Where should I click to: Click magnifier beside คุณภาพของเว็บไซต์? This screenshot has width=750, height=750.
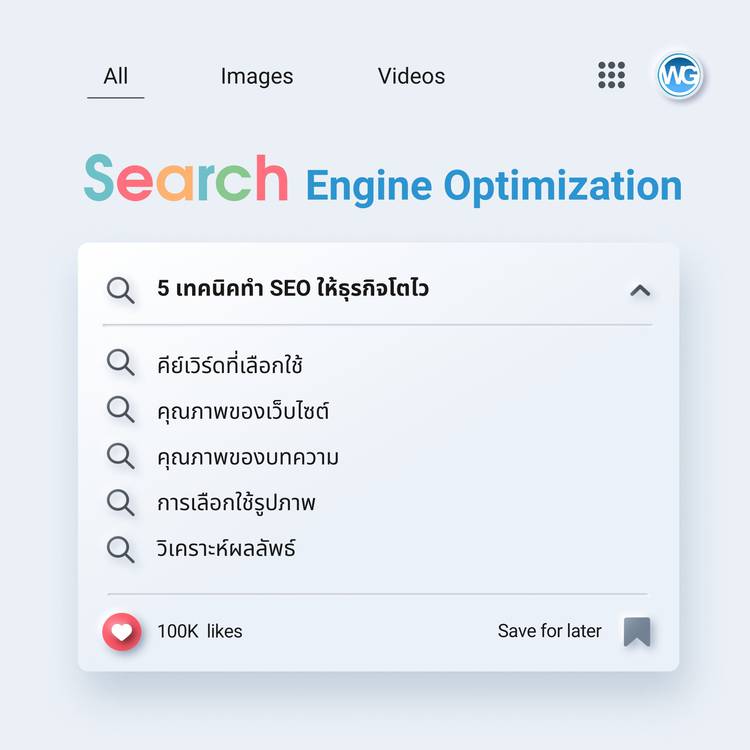121,409
